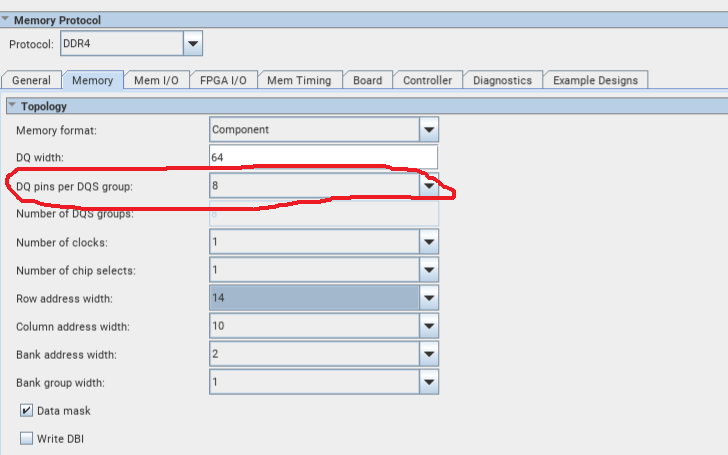Select the Memory tab

[x=92, y=80]
